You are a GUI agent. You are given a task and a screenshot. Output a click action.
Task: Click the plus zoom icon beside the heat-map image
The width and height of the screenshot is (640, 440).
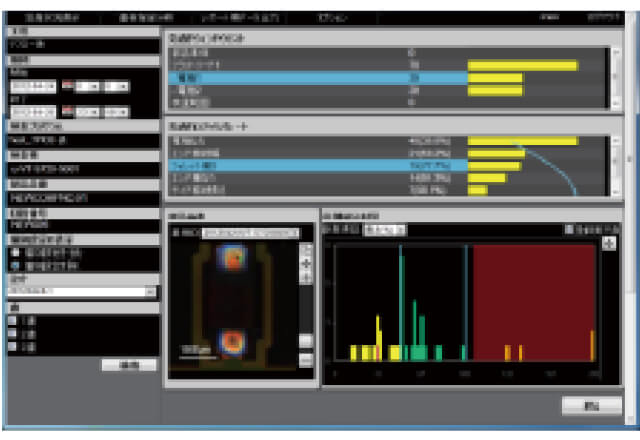[306, 264]
